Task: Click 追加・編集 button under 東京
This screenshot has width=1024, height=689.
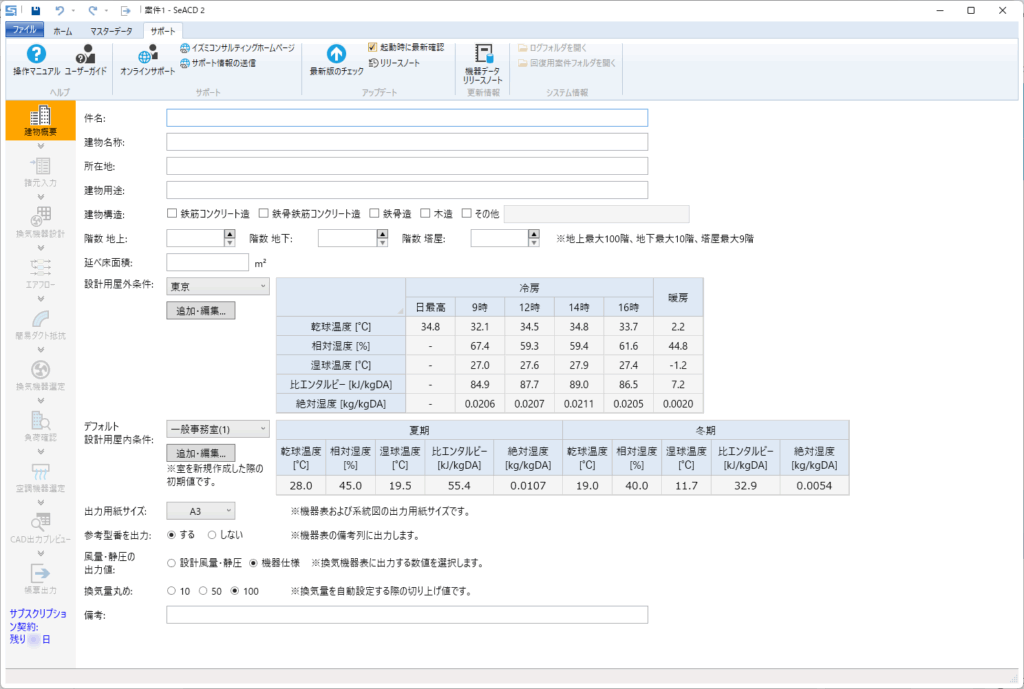Action: point(201,310)
